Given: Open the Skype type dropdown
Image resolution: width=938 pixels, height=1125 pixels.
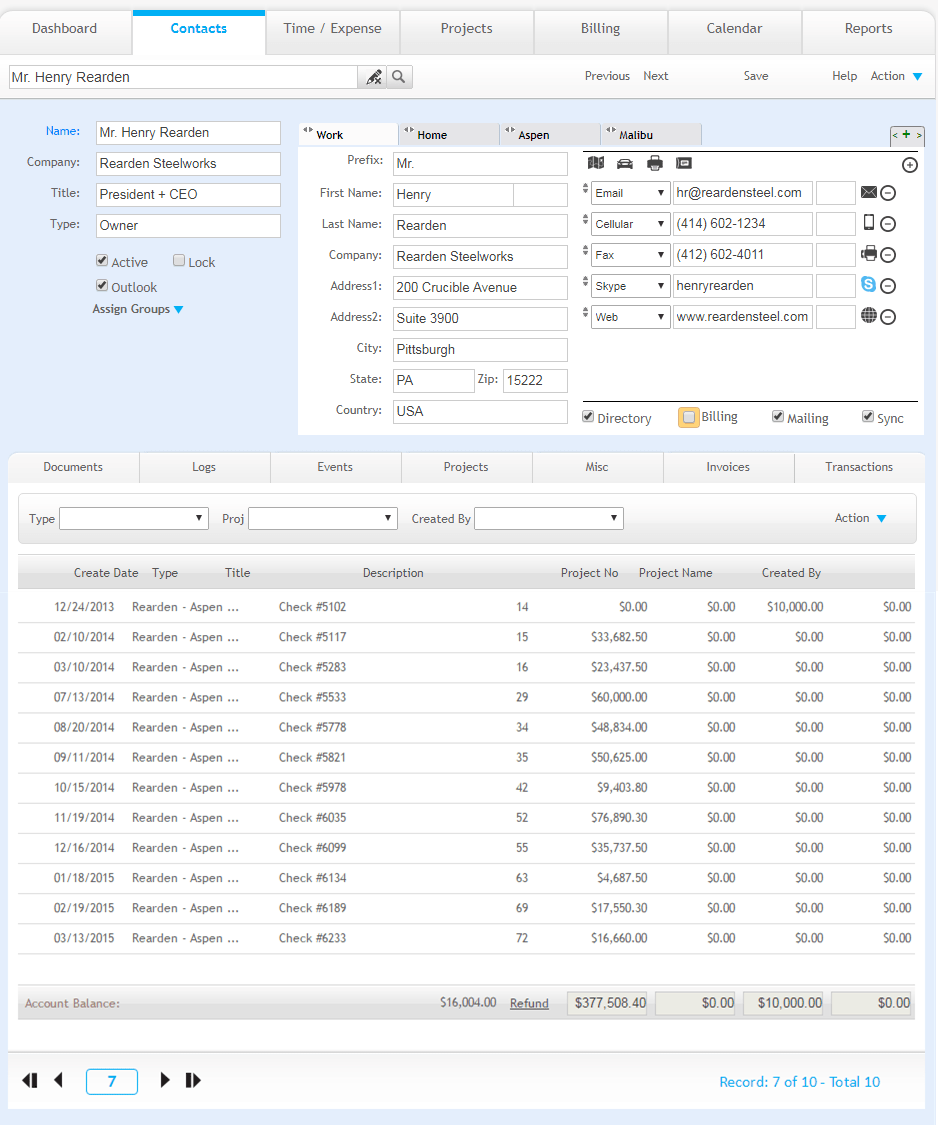Looking at the screenshot, I should 629,286.
